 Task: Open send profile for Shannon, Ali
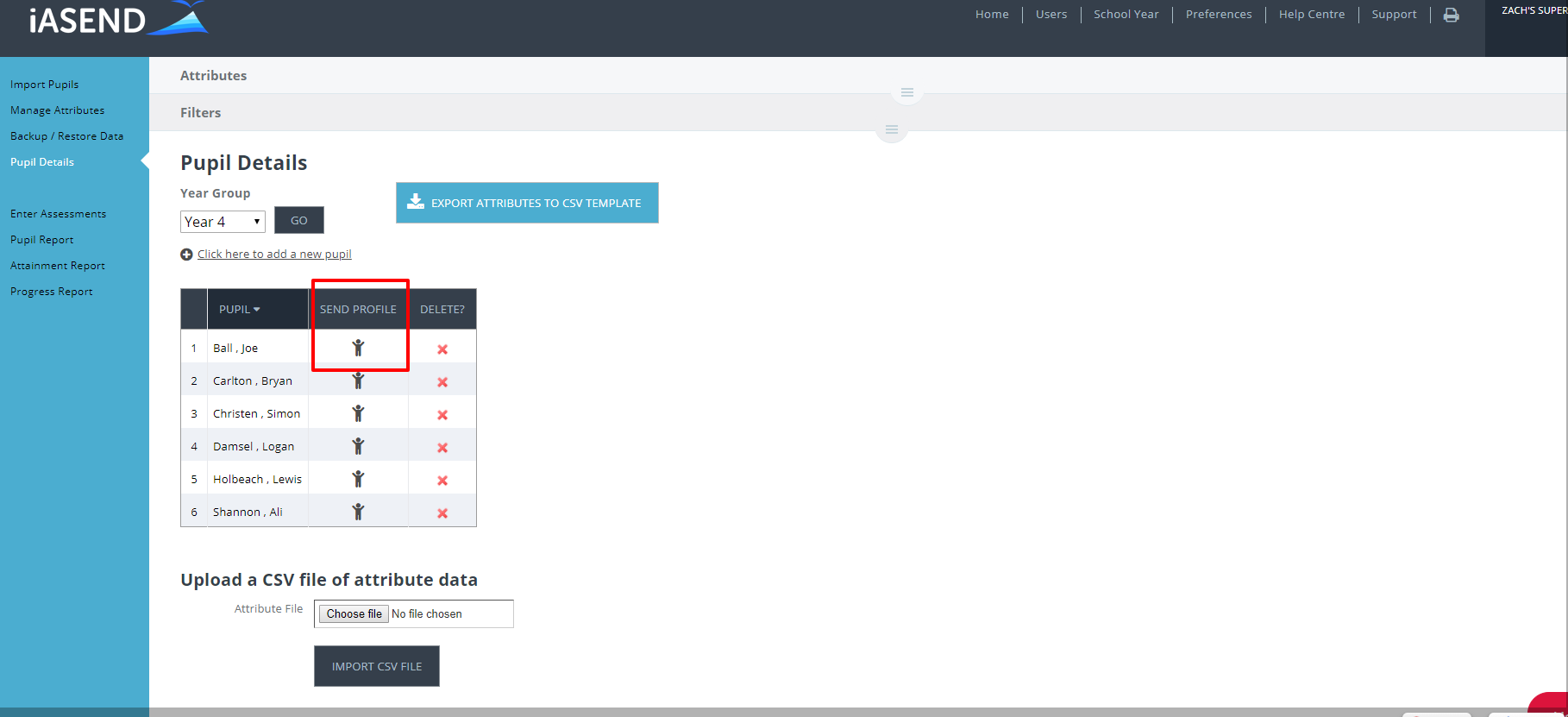pos(358,512)
